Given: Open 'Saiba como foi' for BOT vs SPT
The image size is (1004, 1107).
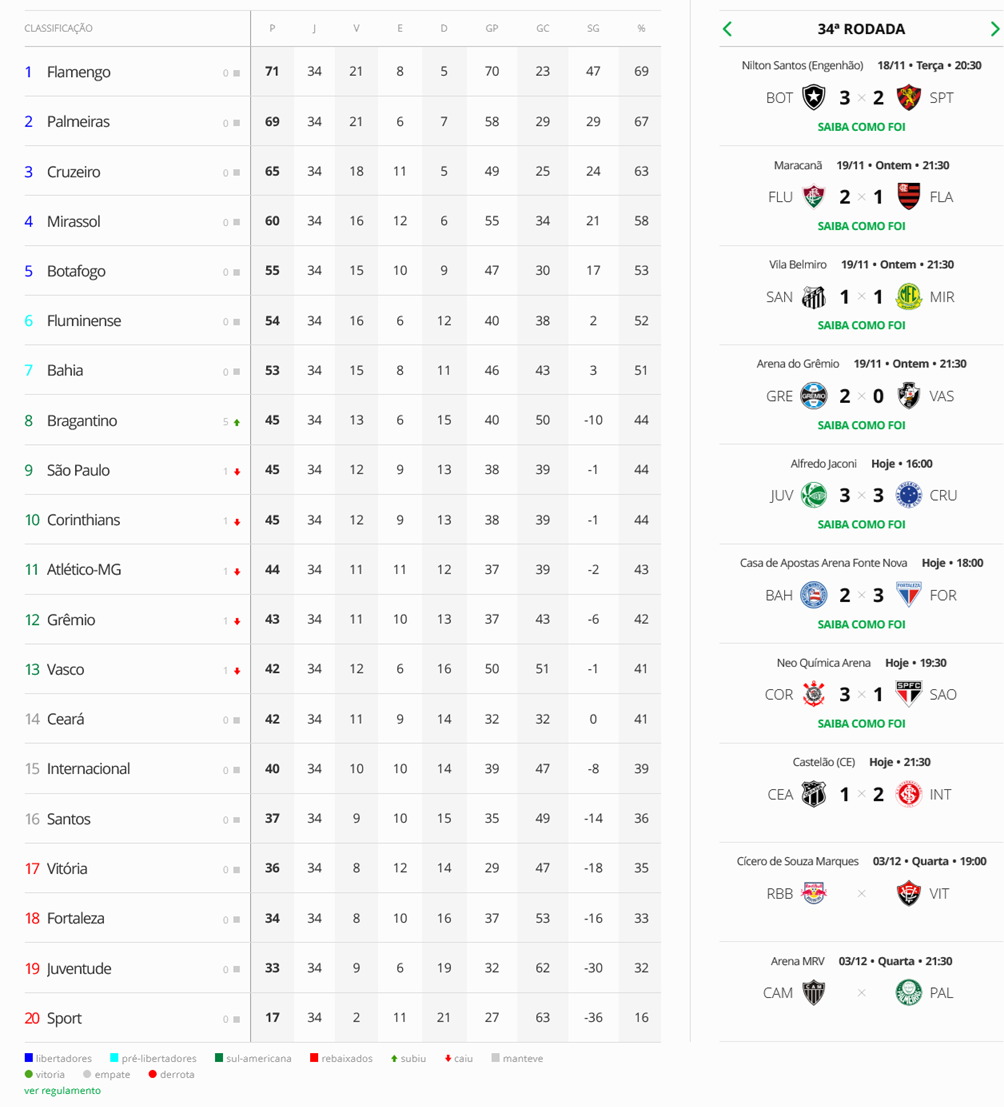Looking at the screenshot, I should point(861,127).
